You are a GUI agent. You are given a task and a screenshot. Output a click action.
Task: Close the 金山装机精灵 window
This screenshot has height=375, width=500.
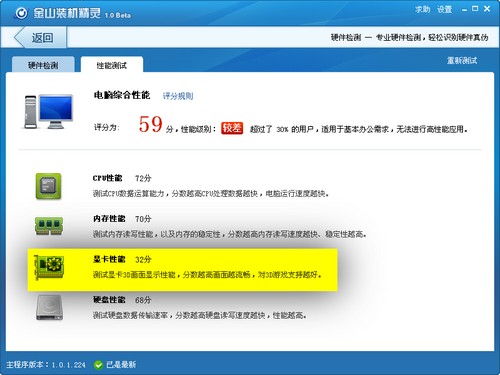coord(487,9)
